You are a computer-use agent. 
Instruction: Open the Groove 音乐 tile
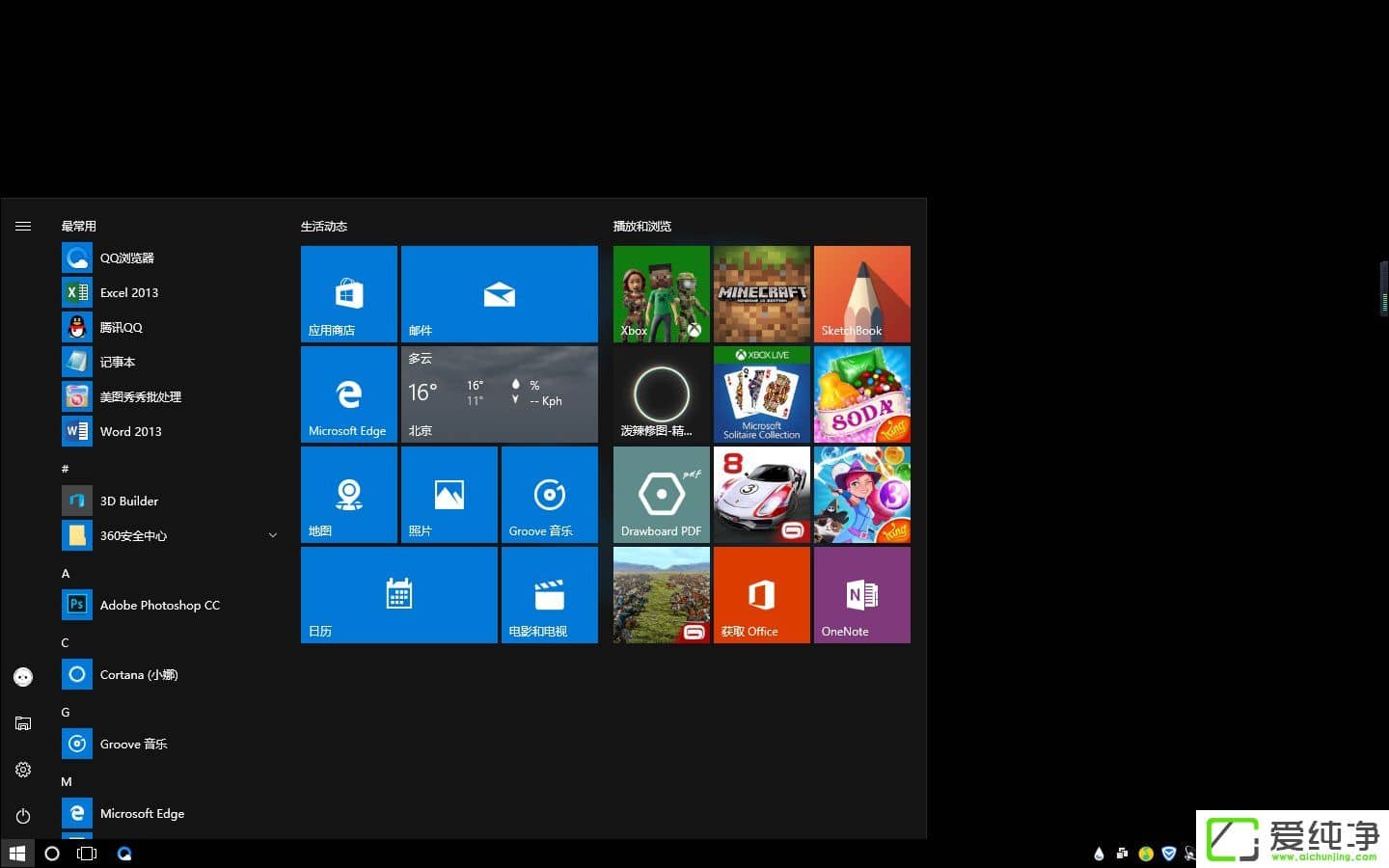pyautogui.click(x=549, y=494)
